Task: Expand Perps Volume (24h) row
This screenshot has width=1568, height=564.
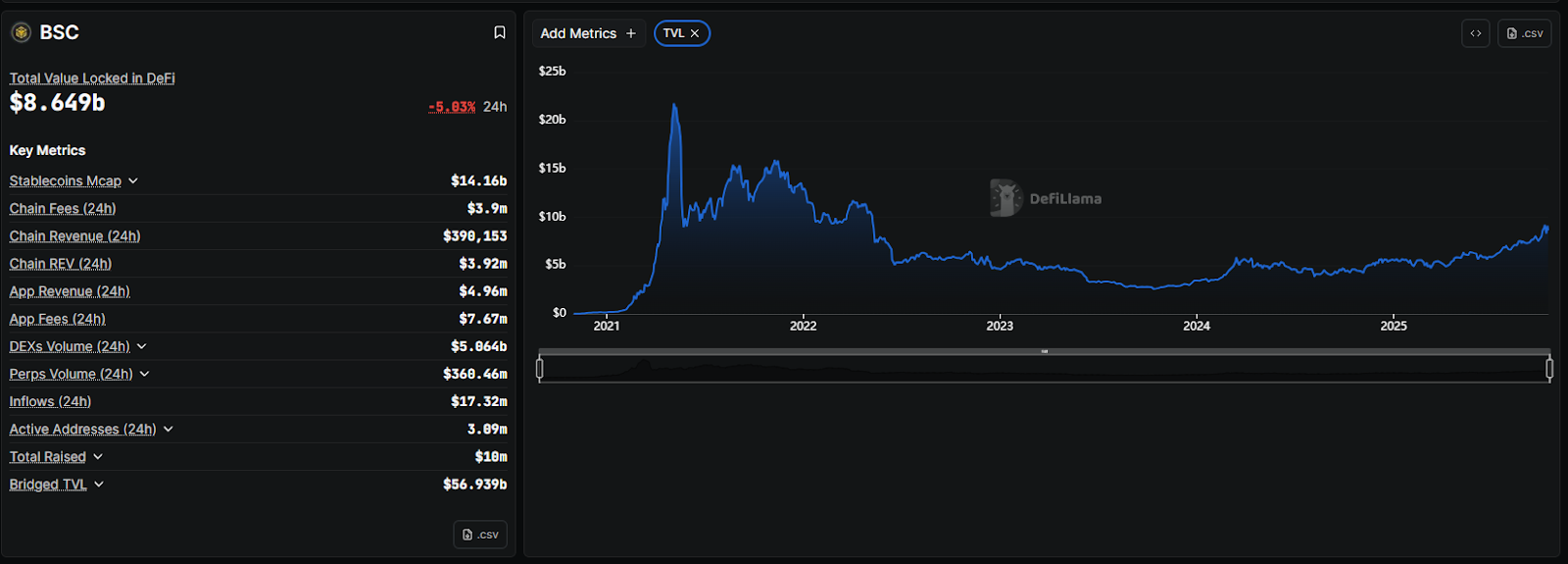Action: point(145,374)
